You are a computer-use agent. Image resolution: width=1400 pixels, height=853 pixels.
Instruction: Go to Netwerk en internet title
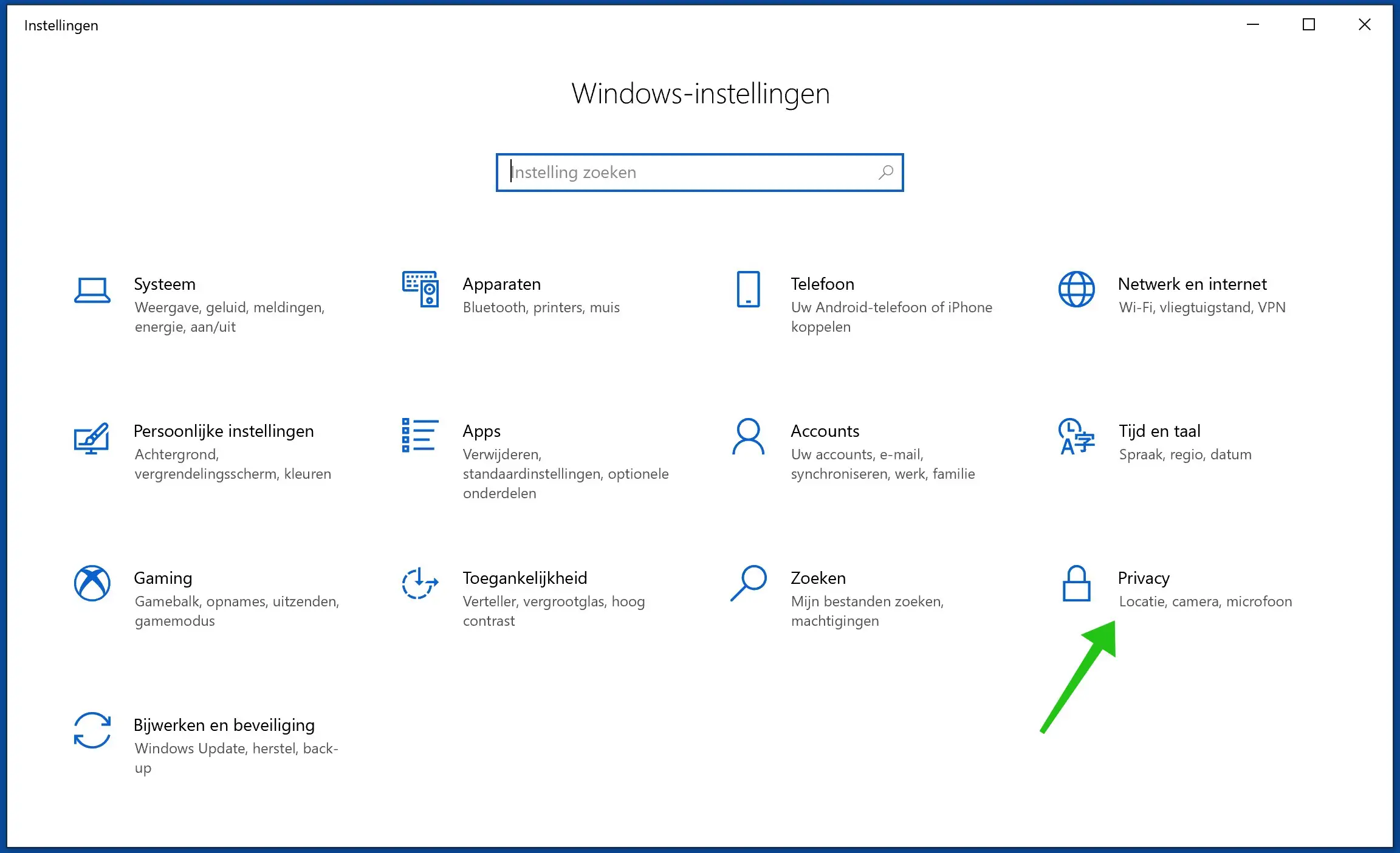point(1192,284)
